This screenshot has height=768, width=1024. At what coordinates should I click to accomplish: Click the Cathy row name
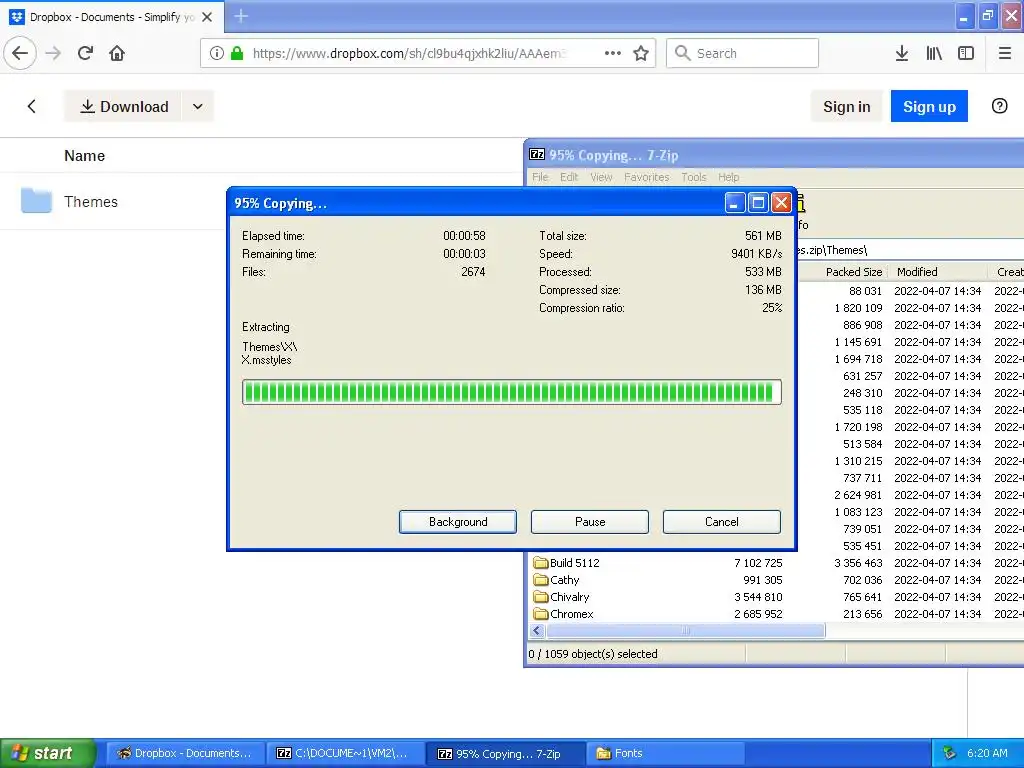point(564,580)
